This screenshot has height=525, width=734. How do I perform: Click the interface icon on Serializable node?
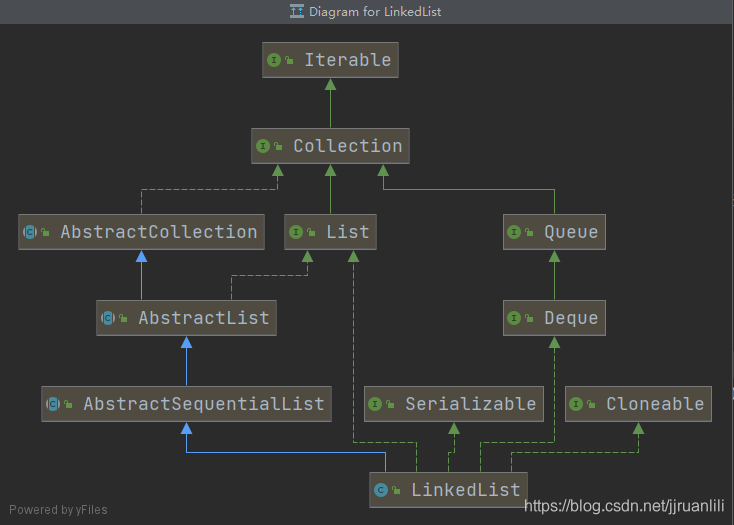click(x=375, y=404)
